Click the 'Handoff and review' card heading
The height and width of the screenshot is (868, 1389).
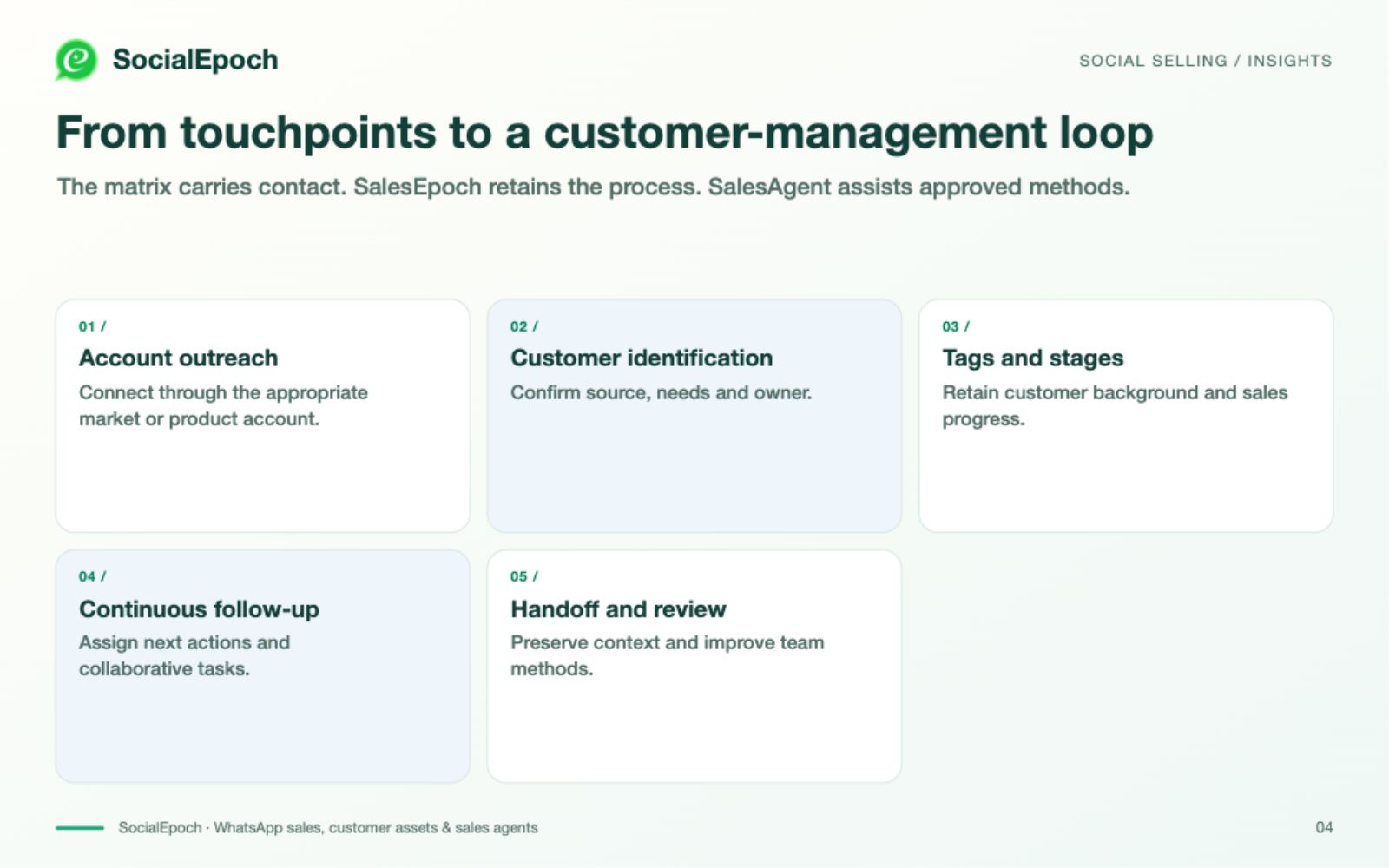coord(618,609)
